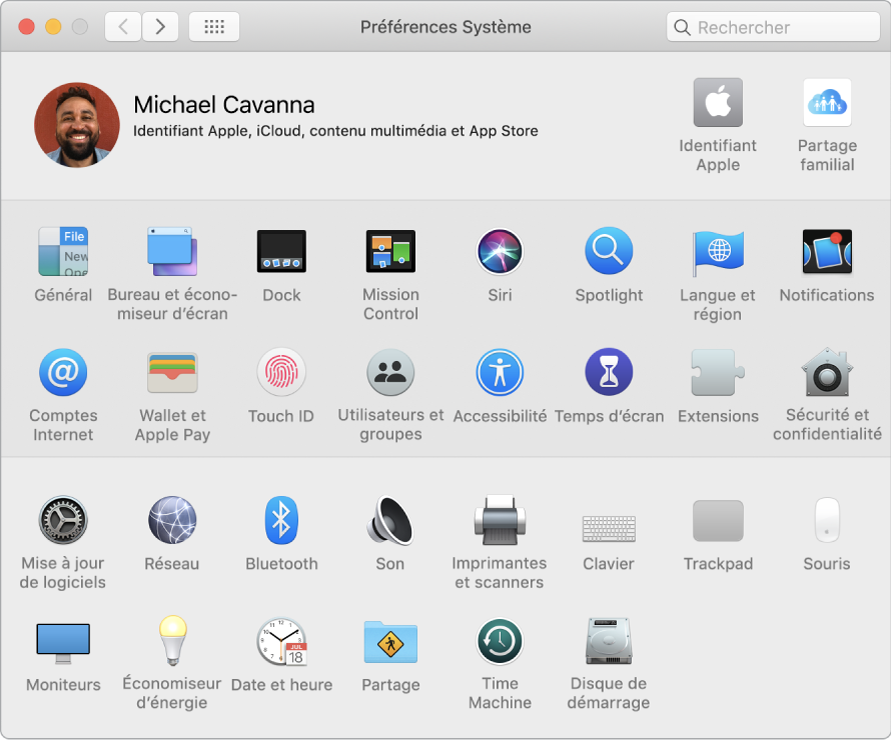Select the Accessibilité icon
The image size is (891, 742).
[x=500, y=373]
